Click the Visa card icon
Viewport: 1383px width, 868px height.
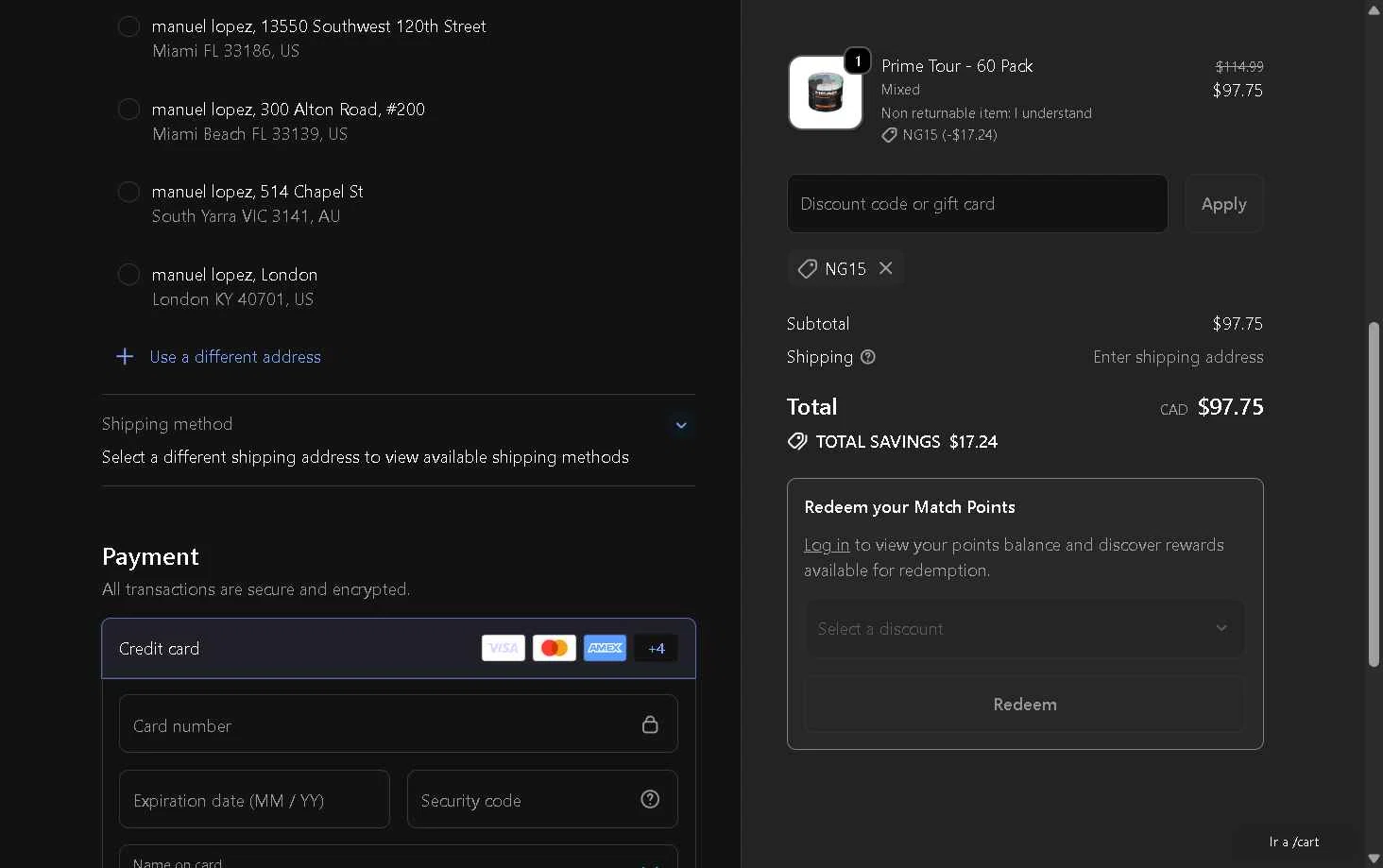coord(504,648)
